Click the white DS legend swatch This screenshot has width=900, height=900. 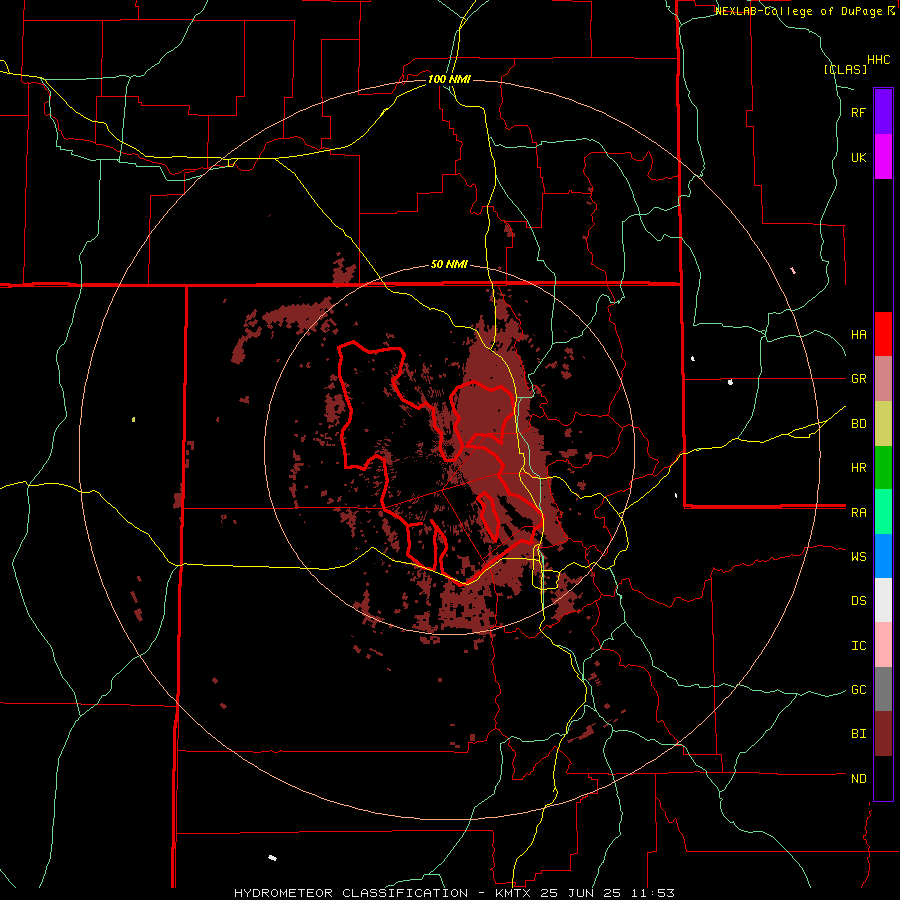click(883, 600)
